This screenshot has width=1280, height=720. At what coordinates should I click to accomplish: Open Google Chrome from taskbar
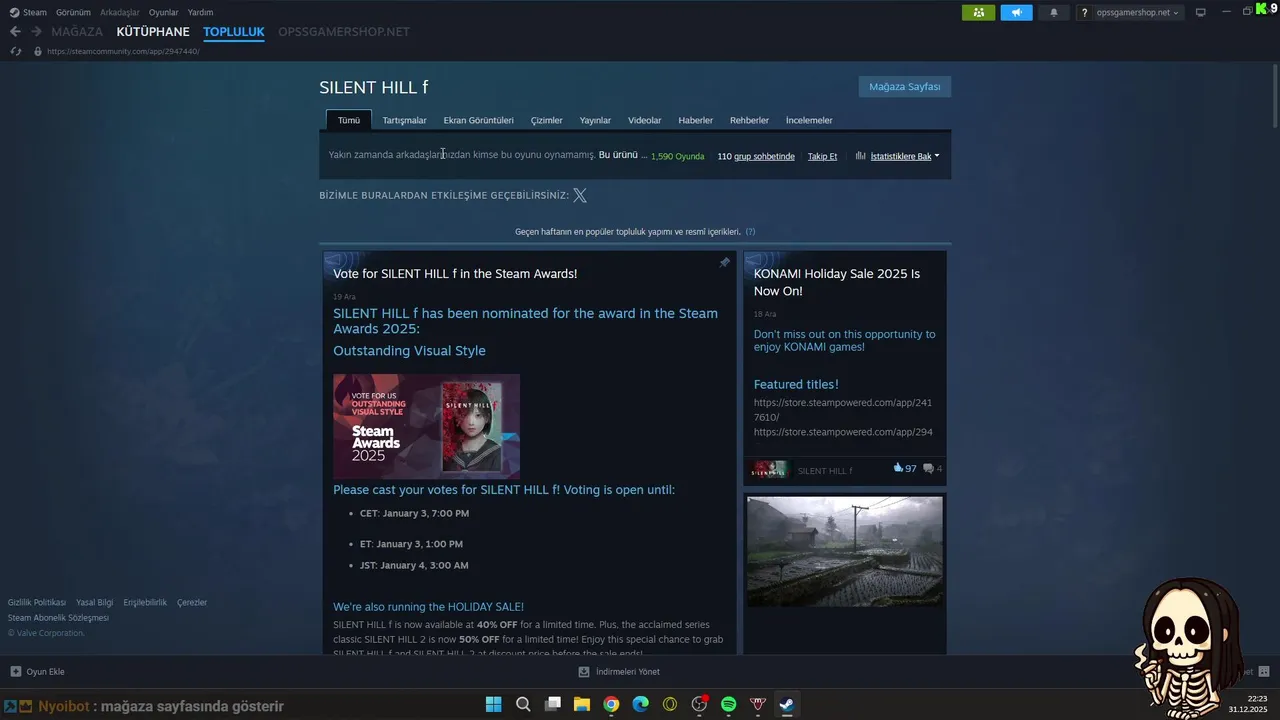(x=611, y=704)
